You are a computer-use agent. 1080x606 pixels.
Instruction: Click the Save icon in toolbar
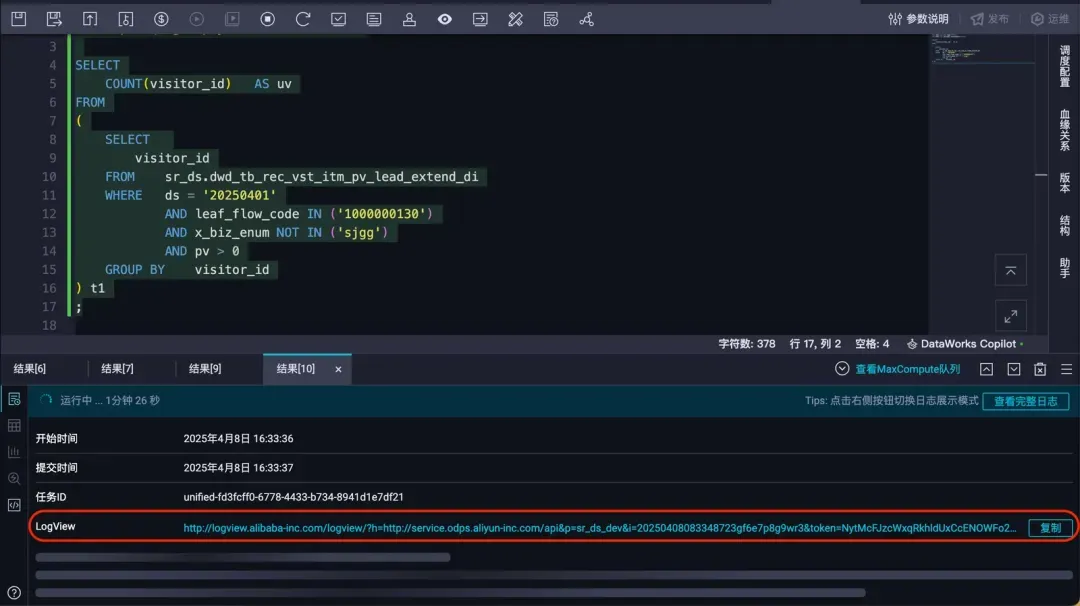coord(19,19)
